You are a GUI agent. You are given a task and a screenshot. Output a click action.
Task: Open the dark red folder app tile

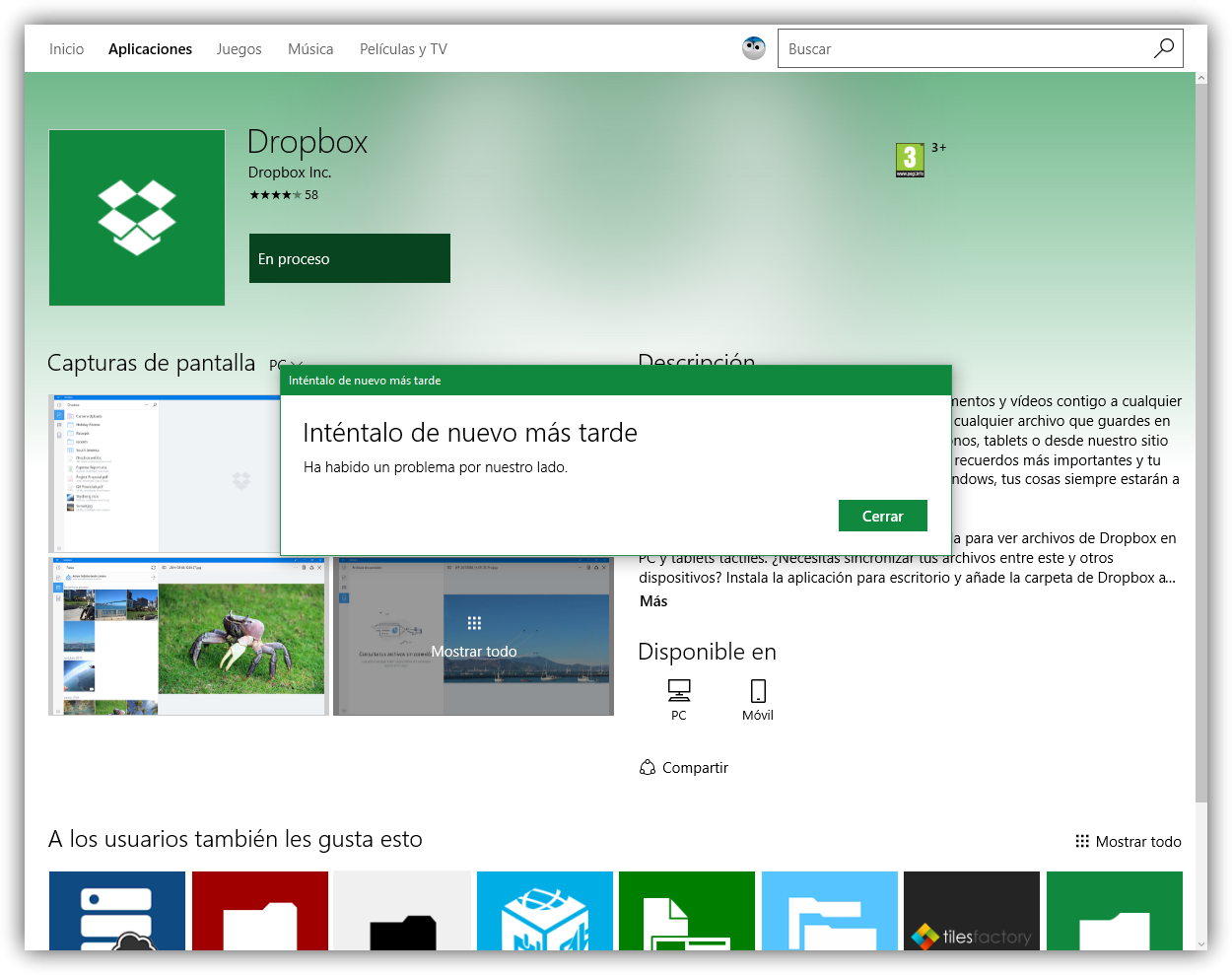260,911
